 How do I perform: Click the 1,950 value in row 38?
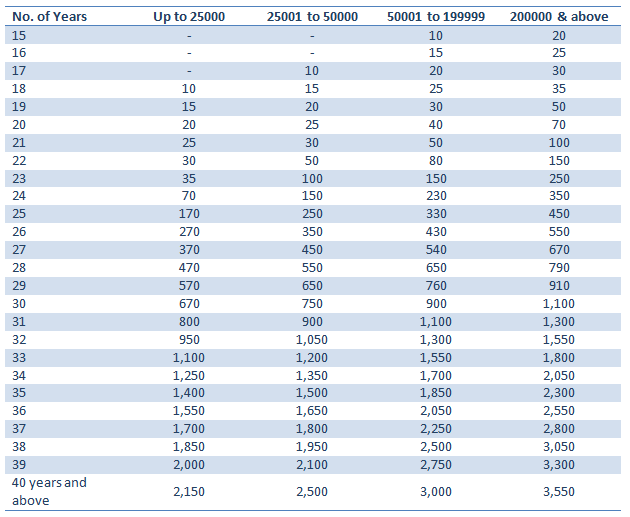[312, 447]
